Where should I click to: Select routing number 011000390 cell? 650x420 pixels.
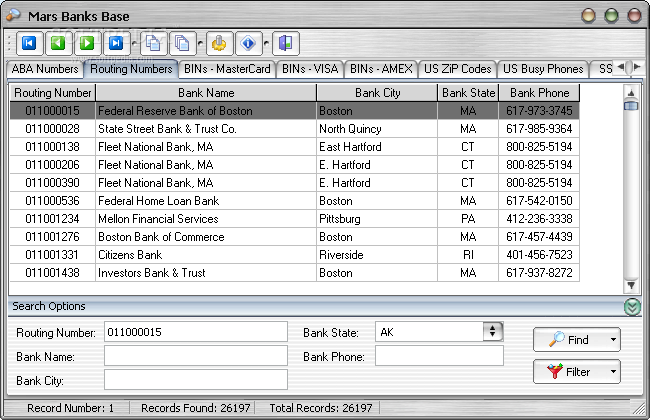pyautogui.click(x=53, y=183)
